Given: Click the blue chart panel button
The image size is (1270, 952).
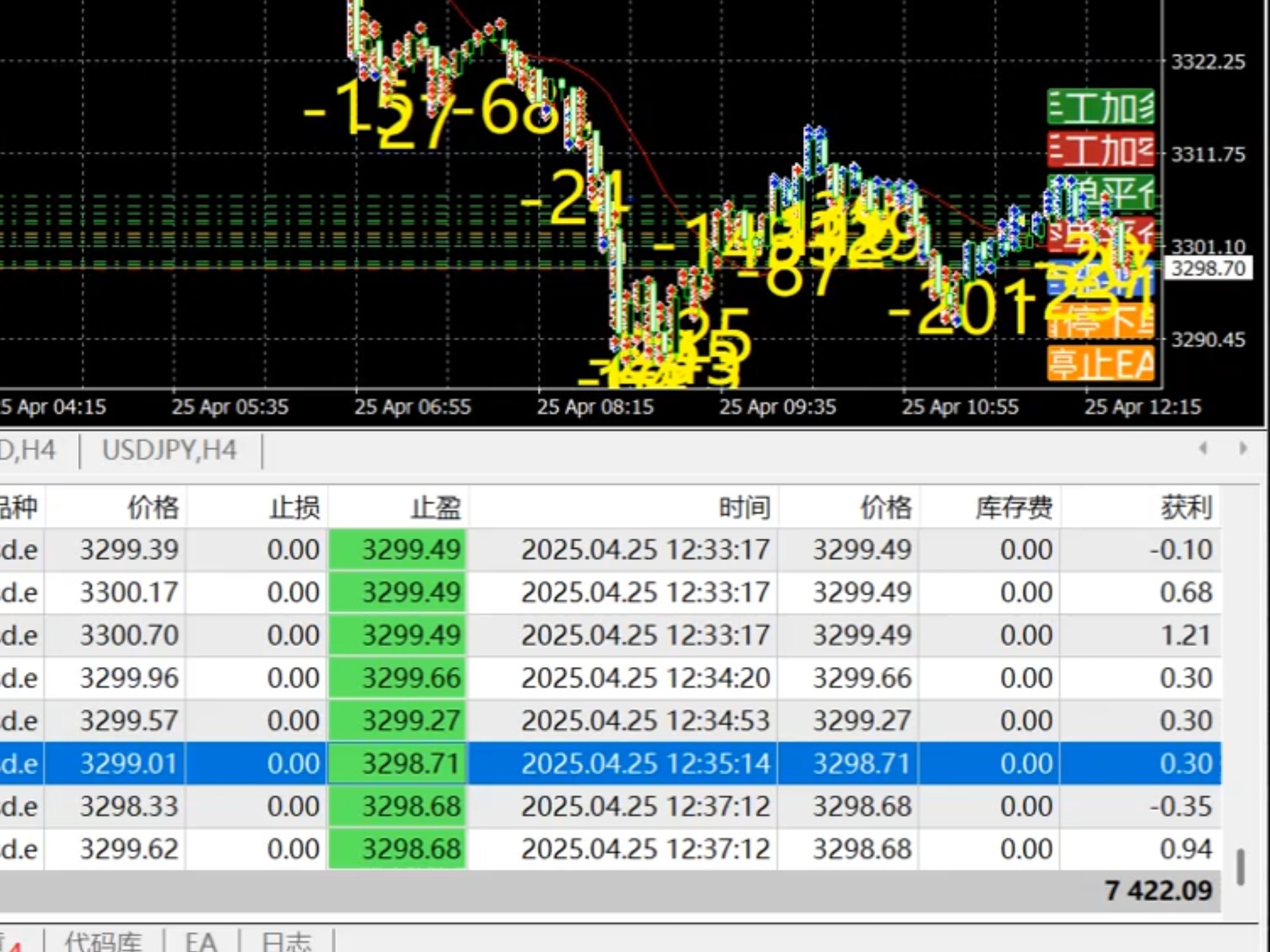Looking at the screenshot, I should [1101, 279].
